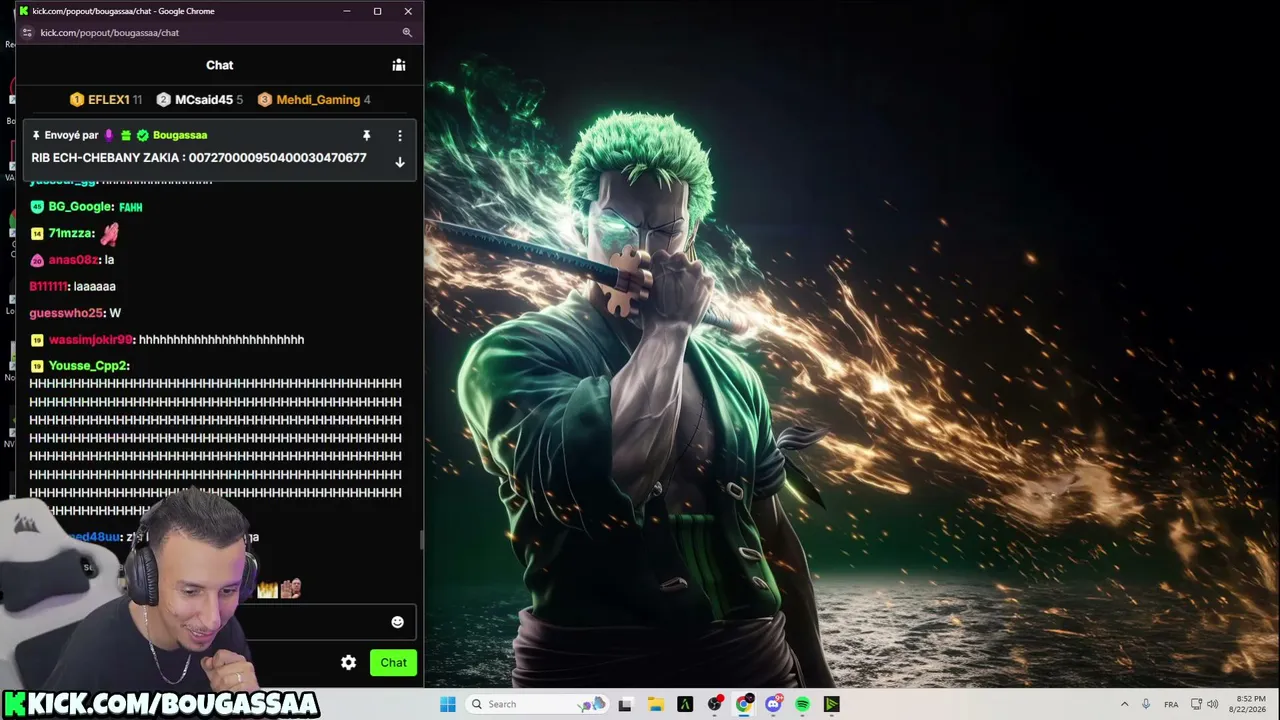1280x720 pixels.
Task: Click the gold rank 1 badge
Action: point(76,100)
